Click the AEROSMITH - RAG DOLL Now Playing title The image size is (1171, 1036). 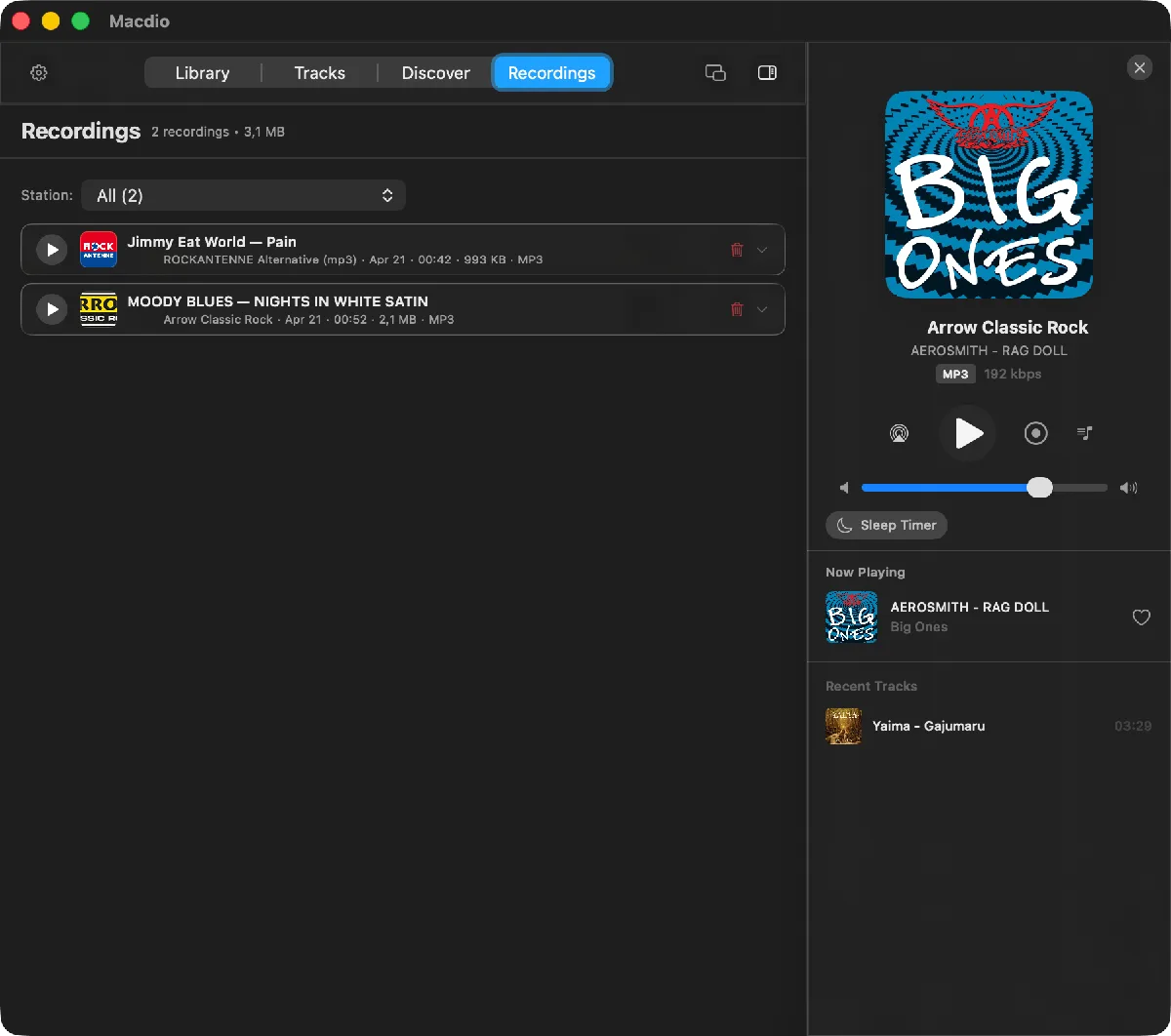point(970,607)
